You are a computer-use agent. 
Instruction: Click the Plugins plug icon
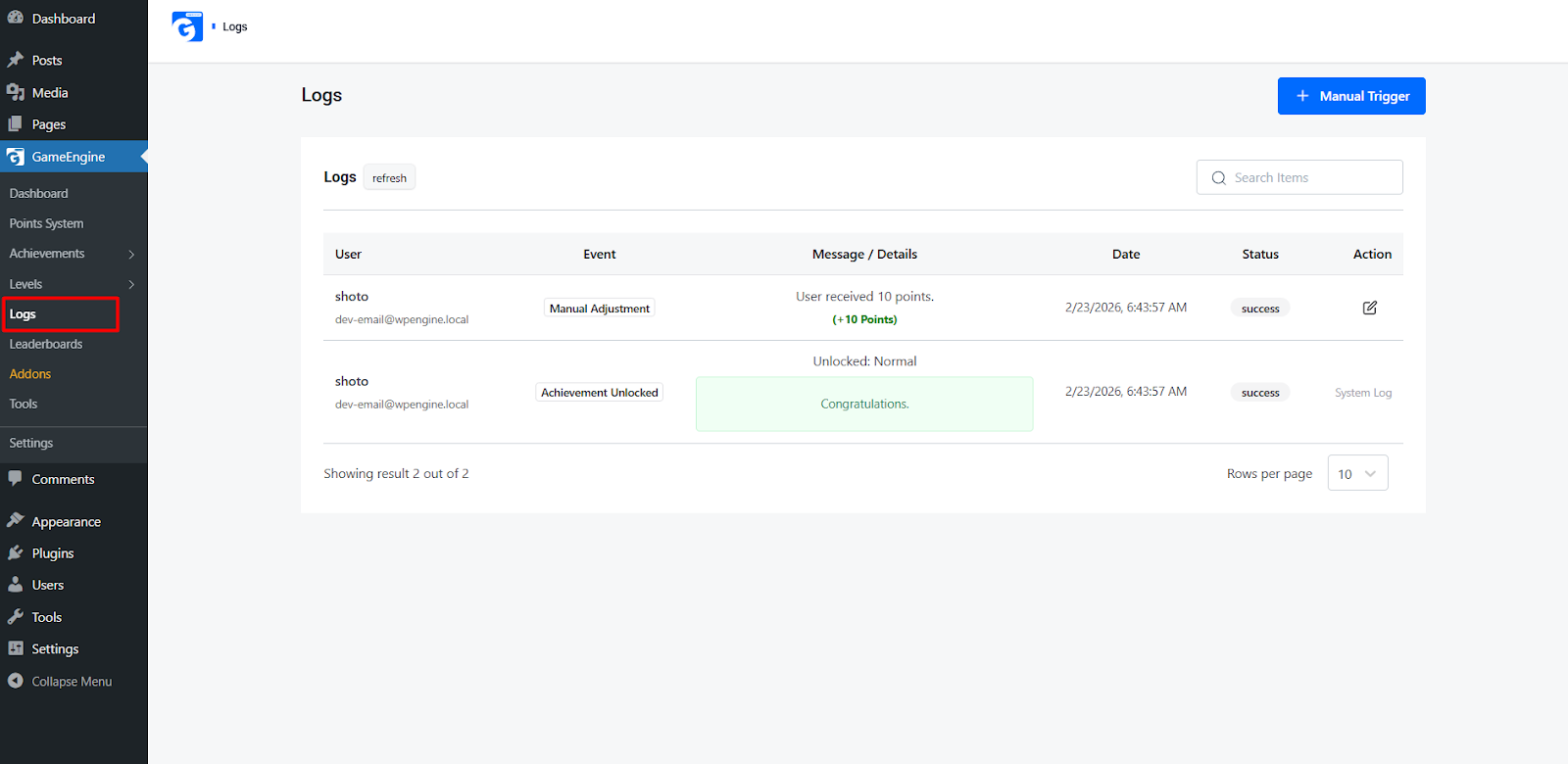coord(16,553)
